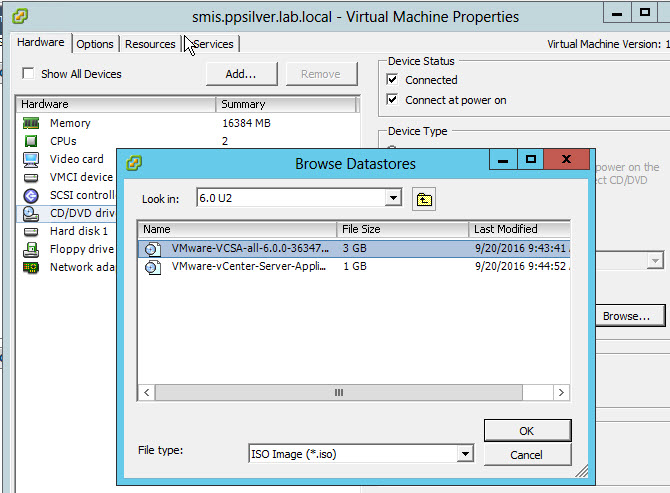Select the VMware-VCSA-all-6.0.0 ISO file name
This screenshot has width=670, height=493.
(250, 248)
